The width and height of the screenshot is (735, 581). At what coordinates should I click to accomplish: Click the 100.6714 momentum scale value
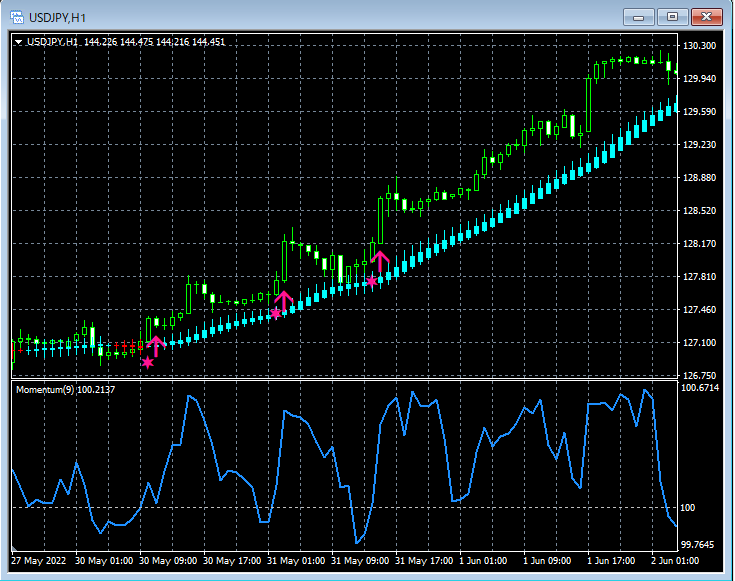(700, 388)
